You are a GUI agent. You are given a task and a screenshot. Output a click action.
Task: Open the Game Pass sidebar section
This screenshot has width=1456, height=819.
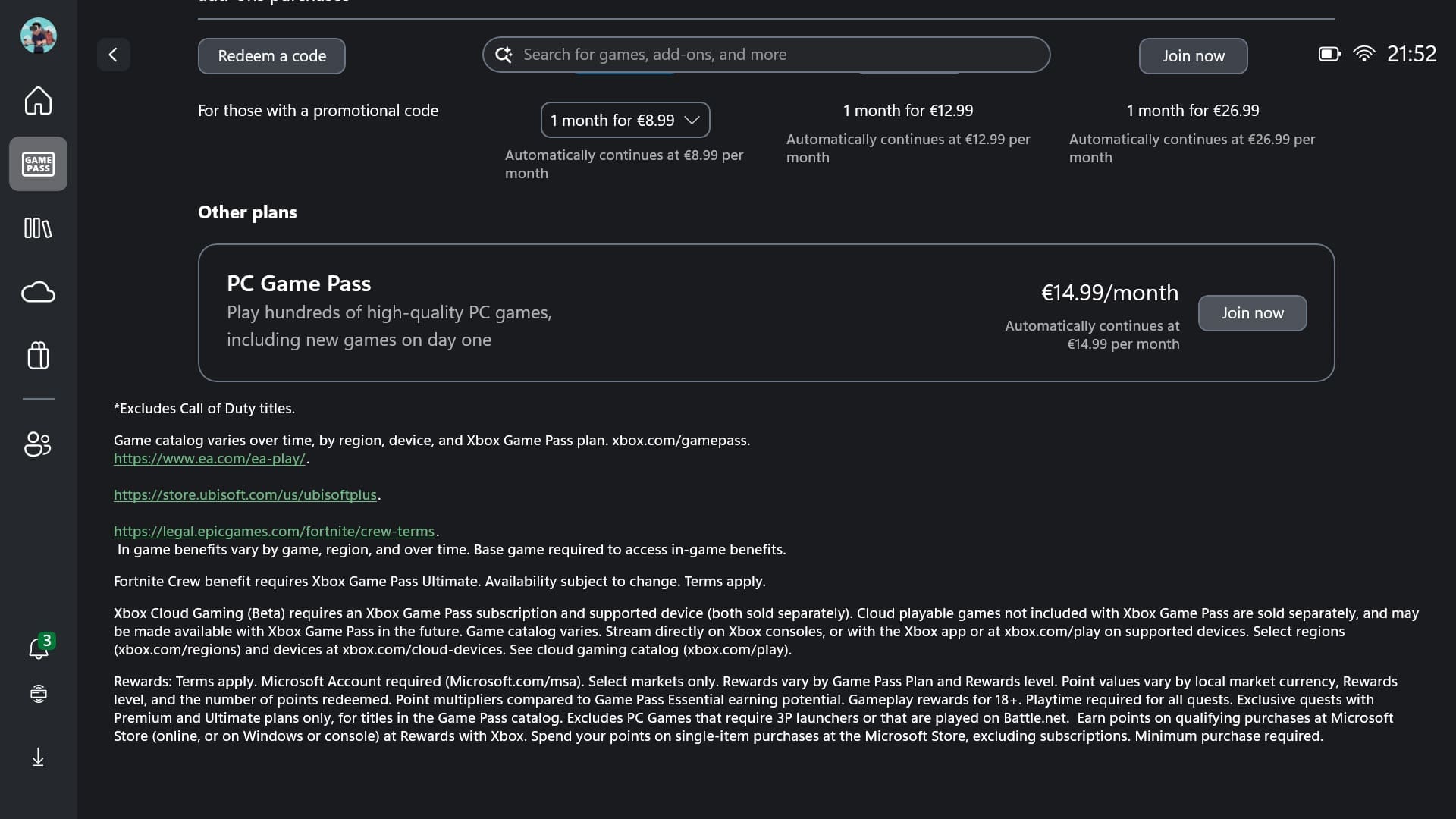click(x=38, y=164)
